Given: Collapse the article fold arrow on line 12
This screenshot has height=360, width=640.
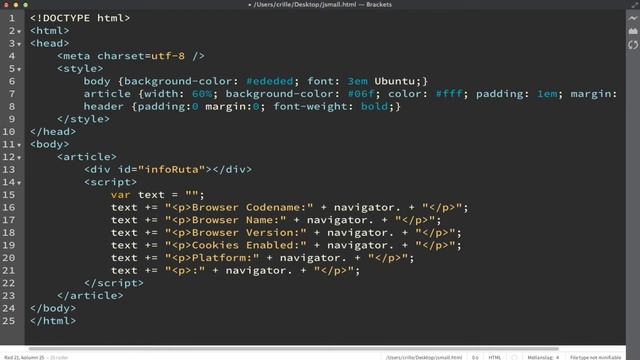Looking at the screenshot, I should pyautogui.click(x=19, y=158).
